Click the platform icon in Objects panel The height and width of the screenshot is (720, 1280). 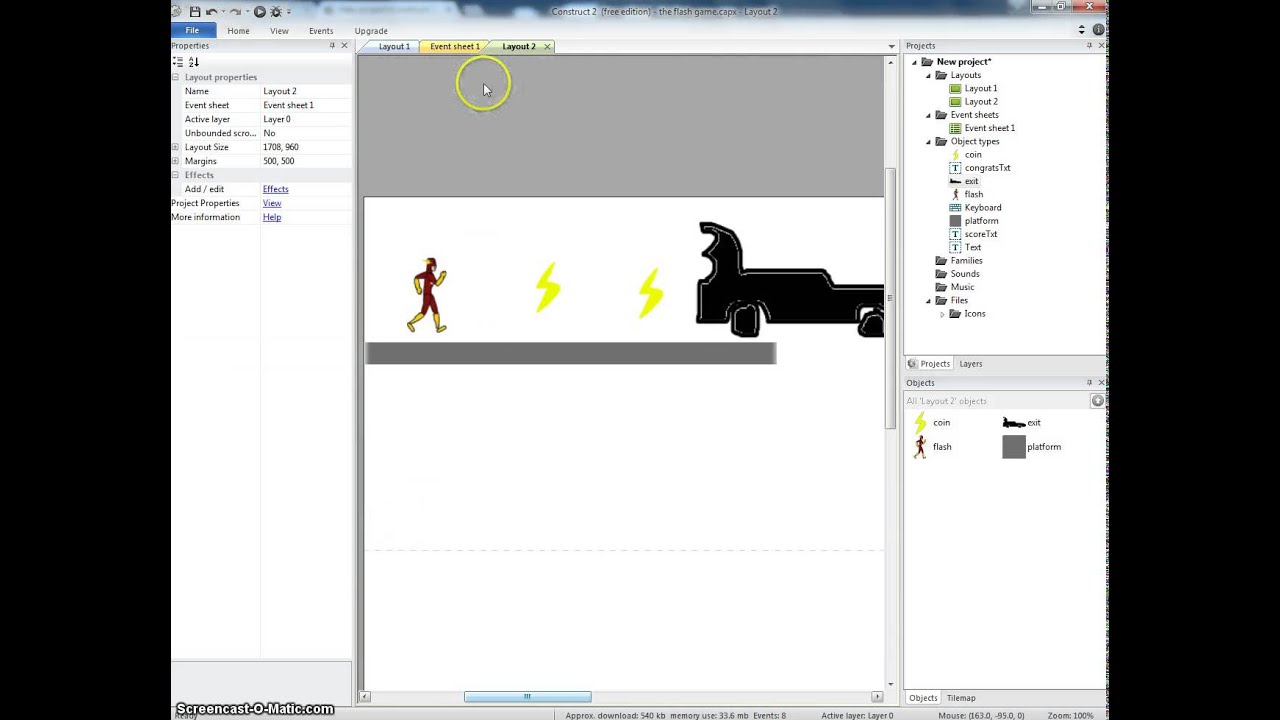pos(1014,447)
